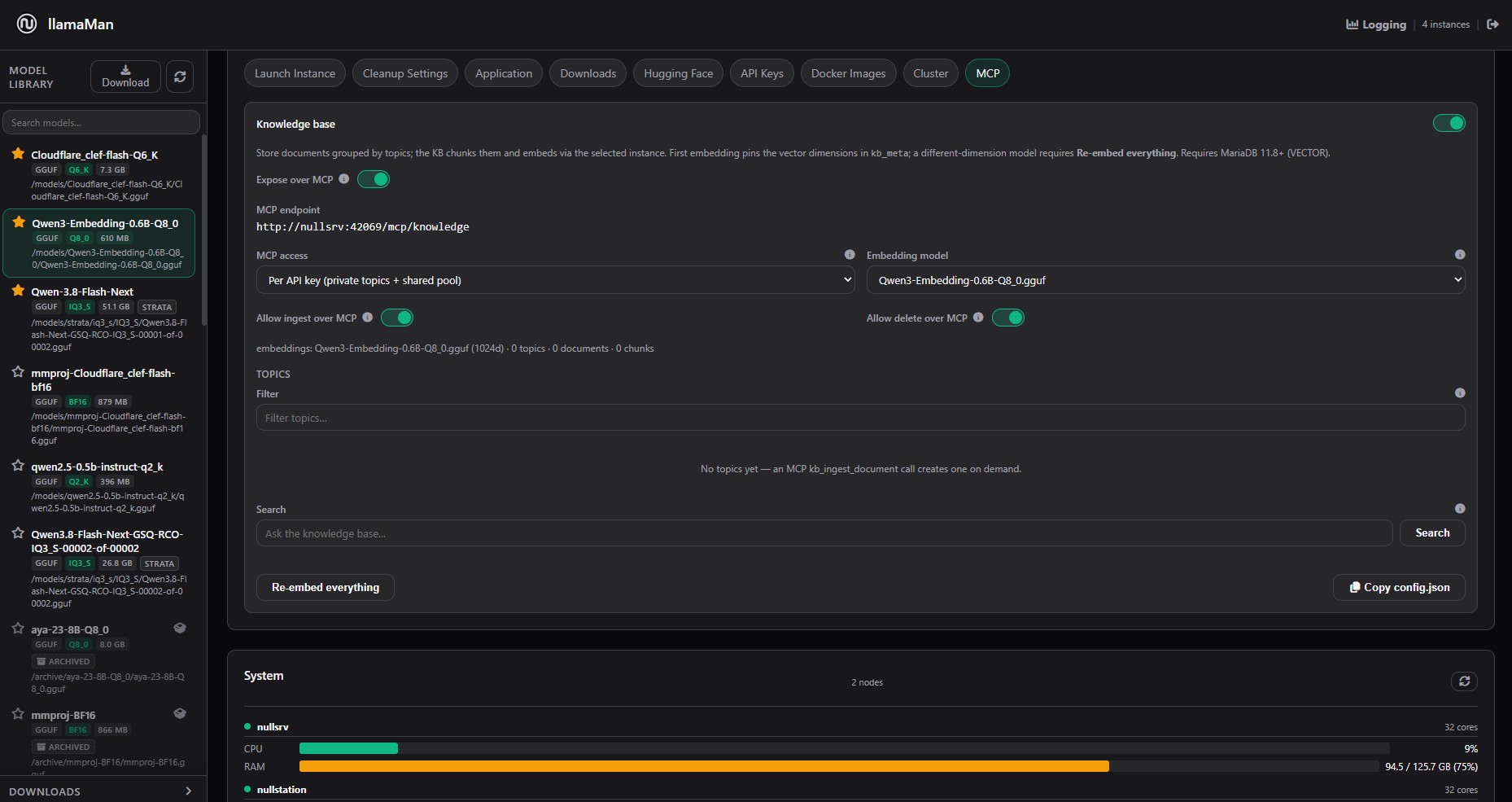
Task: Unstar the Cloudflare_clef-flash-Q6_K model
Action: click(x=18, y=153)
